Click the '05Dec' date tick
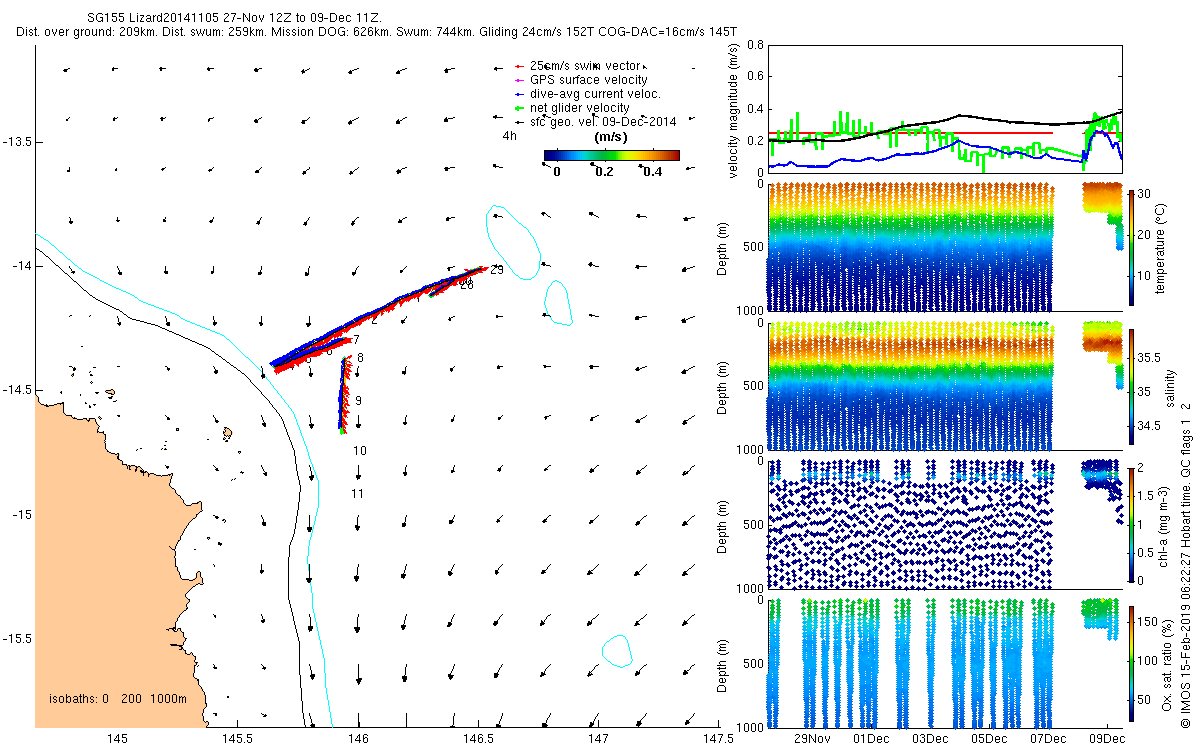1200x750 pixels. coord(989,739)
